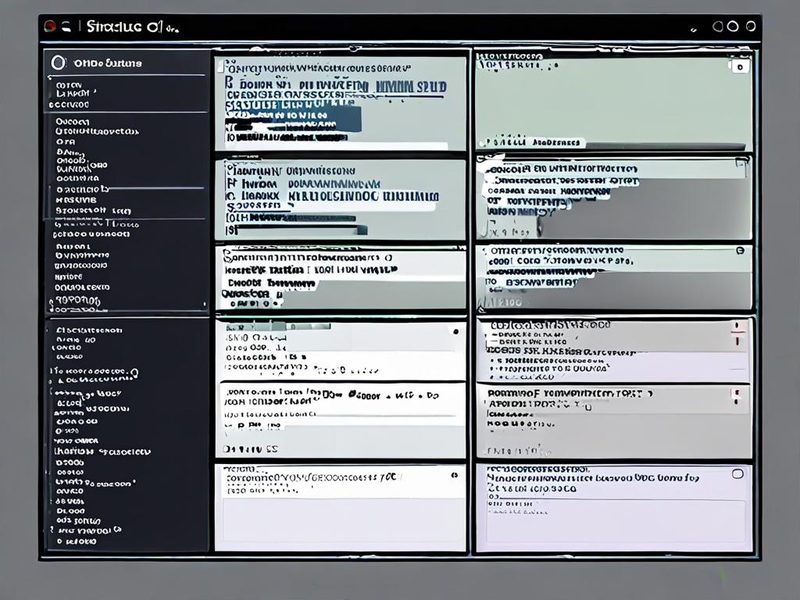Tick the checkbox in the bottom-right panel

[737, 474]
